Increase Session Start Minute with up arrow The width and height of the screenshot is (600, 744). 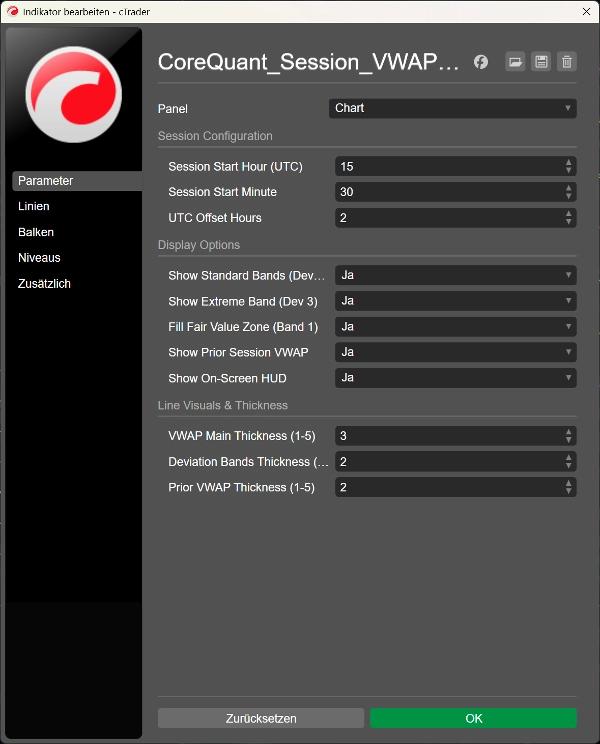(568, 188)
